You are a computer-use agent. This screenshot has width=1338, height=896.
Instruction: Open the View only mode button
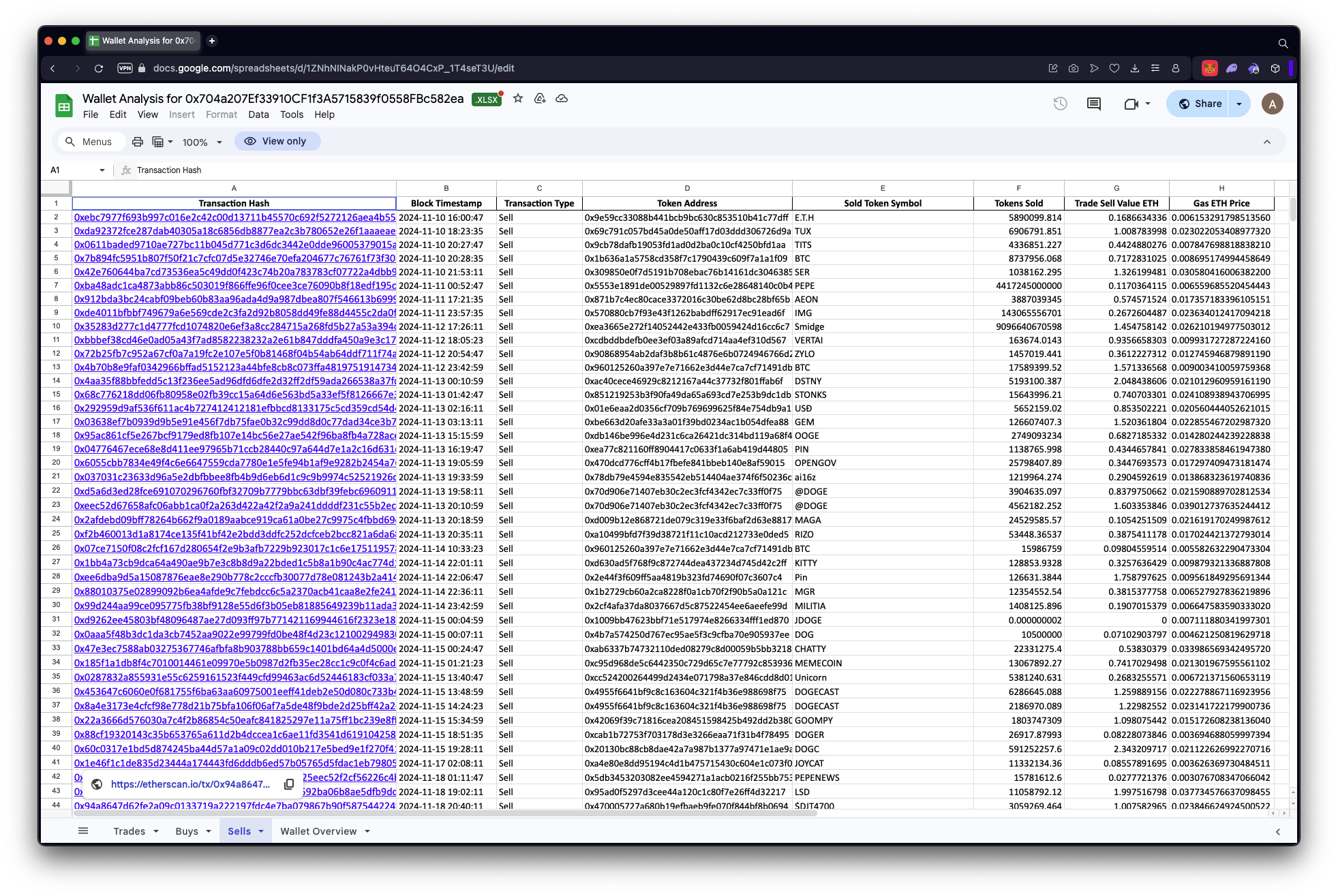[277, 141]
